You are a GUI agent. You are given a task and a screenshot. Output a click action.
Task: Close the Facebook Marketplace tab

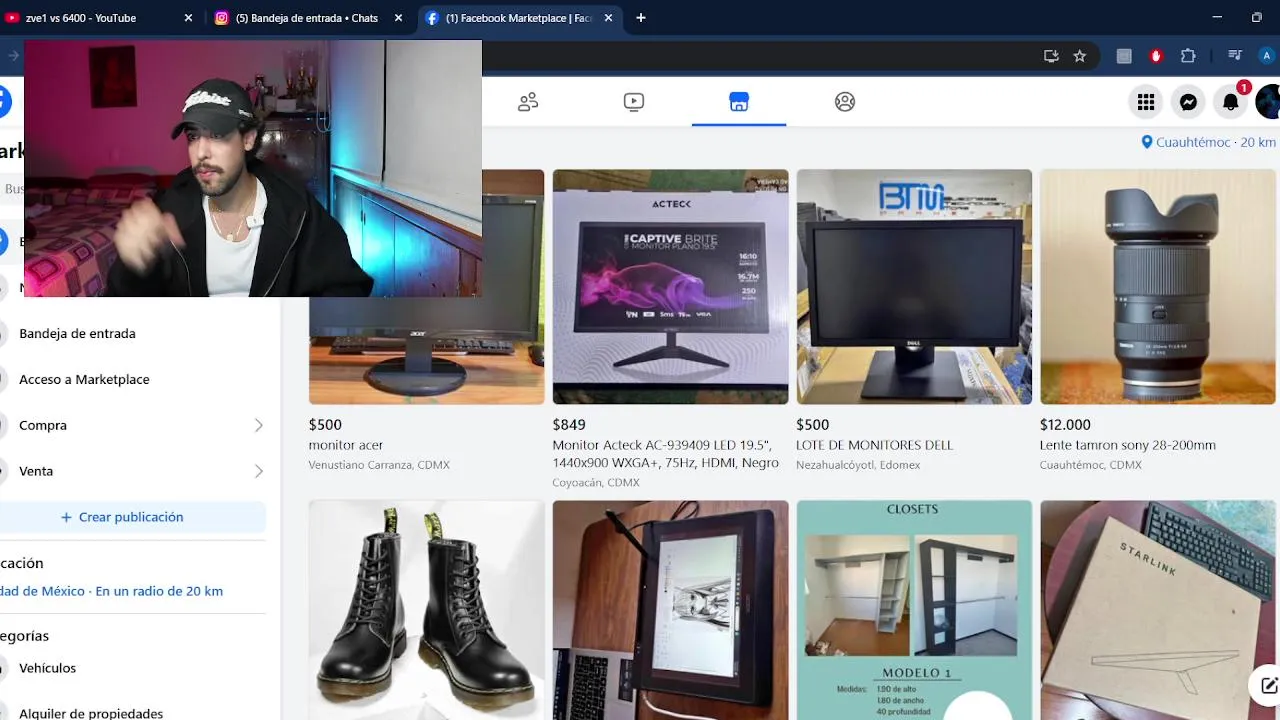click(608, 18)
